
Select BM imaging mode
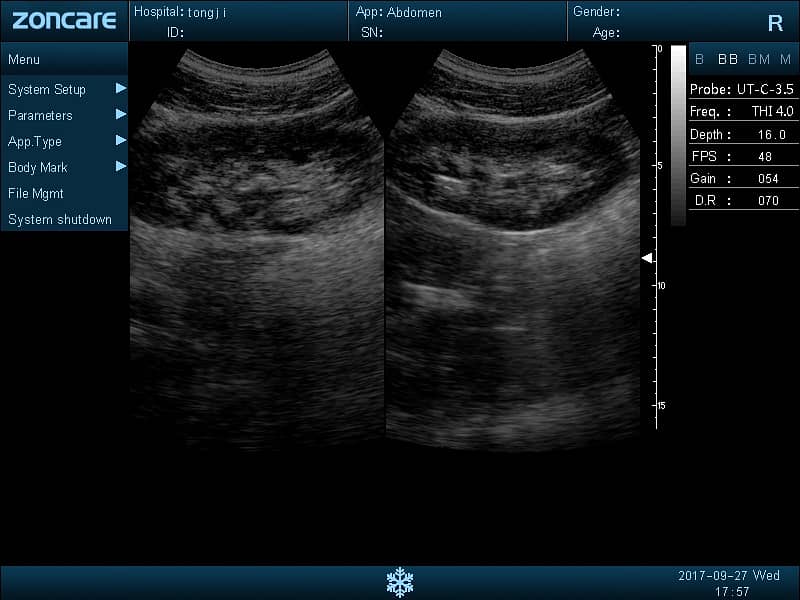point(758,59)
